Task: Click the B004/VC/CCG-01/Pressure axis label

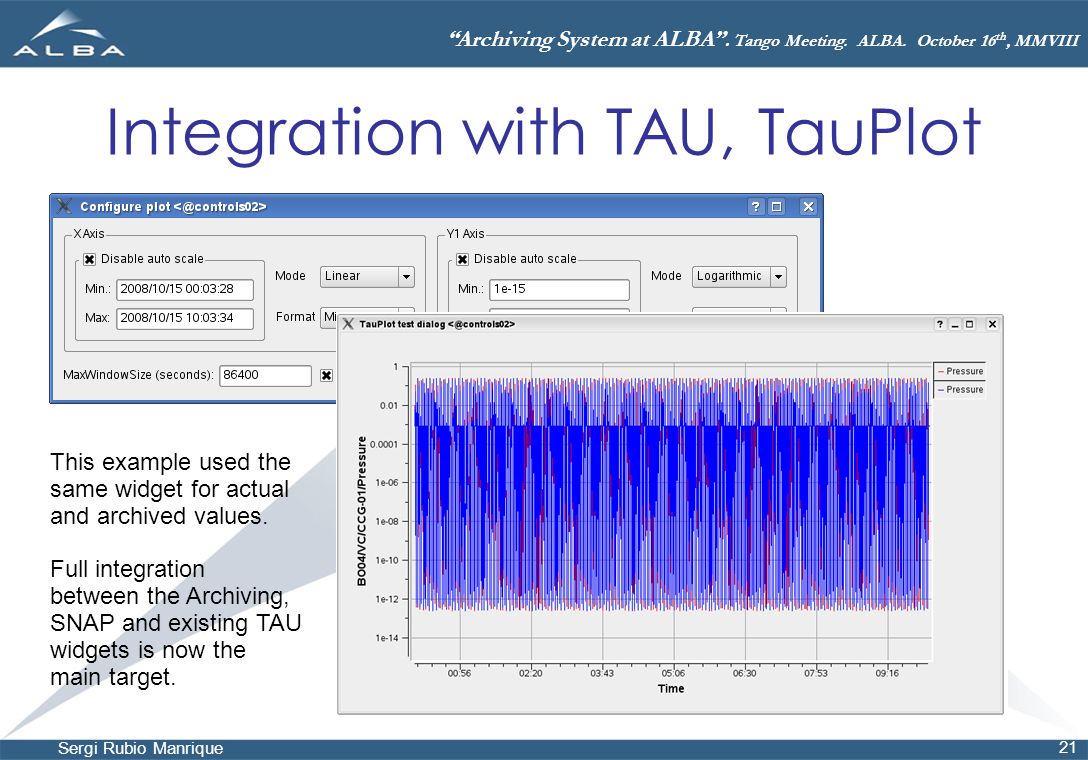Action: tap(362, 511)
